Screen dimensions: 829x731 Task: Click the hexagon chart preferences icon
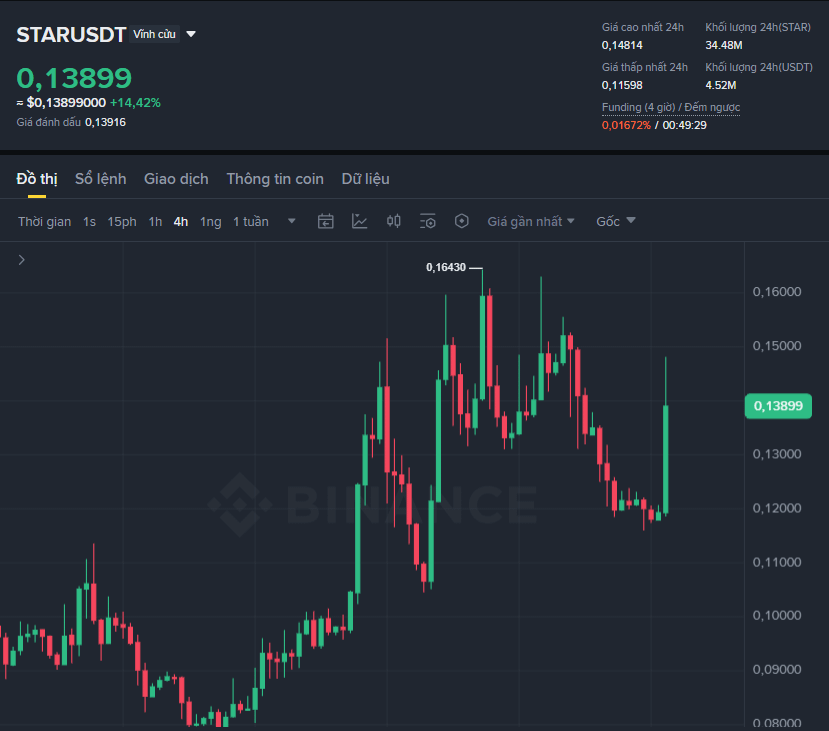462,221
